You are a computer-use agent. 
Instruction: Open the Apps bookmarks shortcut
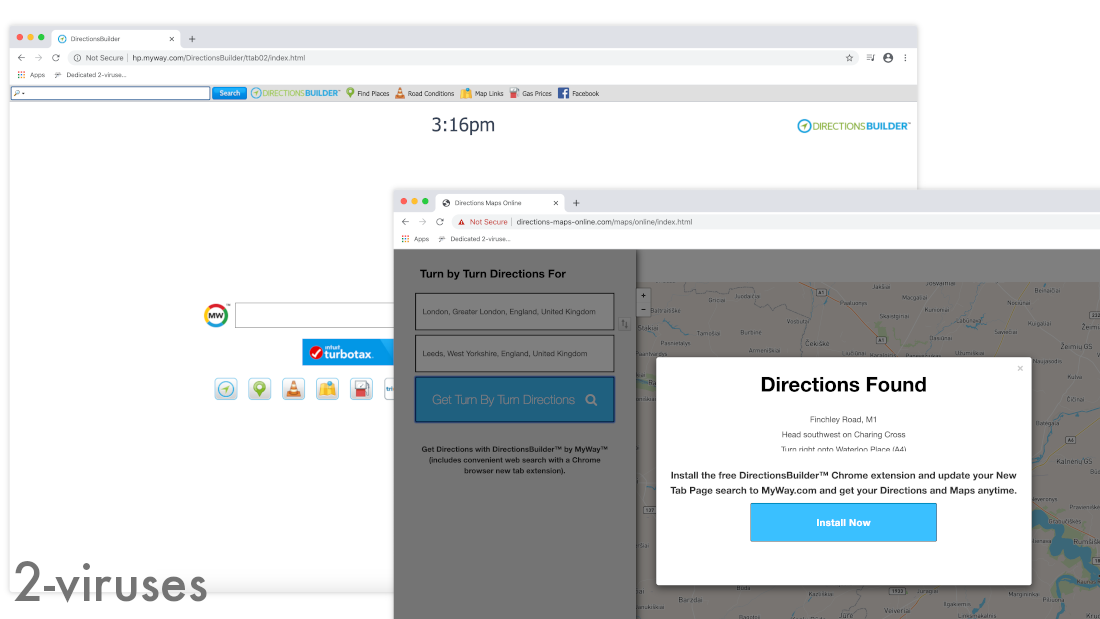tap(31, 74)
